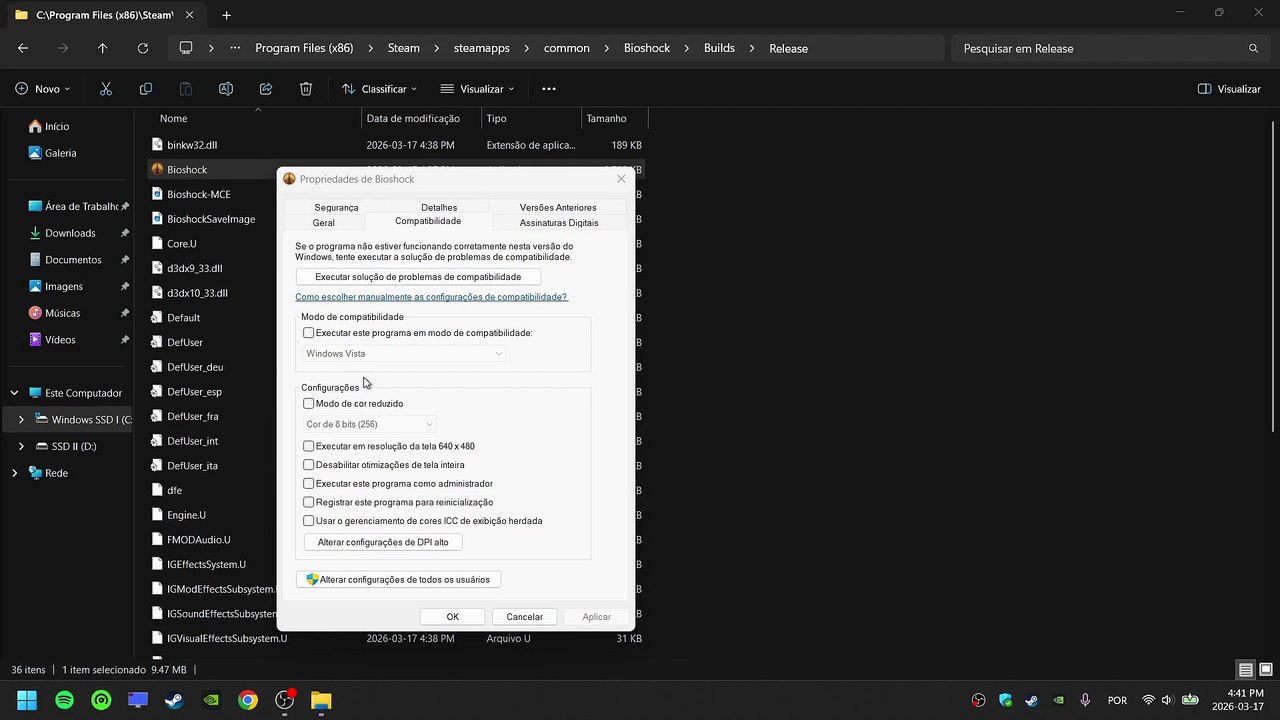Click the Delete trash icon
1280x720 pixels.
pyautogui.click(x=306, y=89)
